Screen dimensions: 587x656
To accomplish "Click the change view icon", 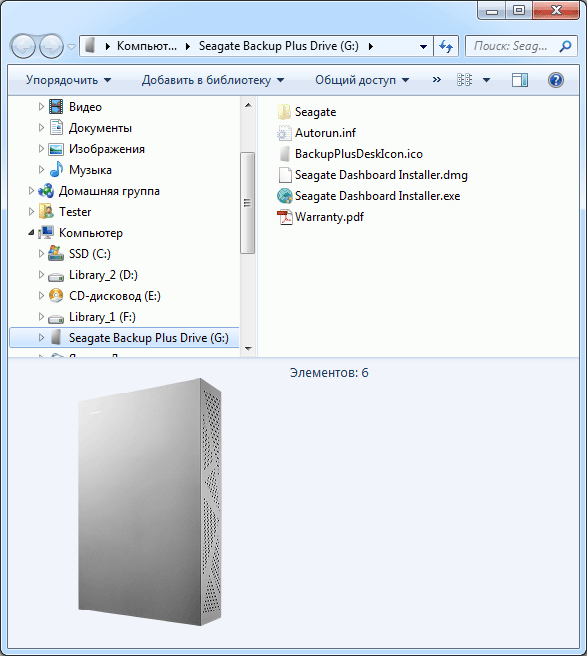I will coord(464,80).
